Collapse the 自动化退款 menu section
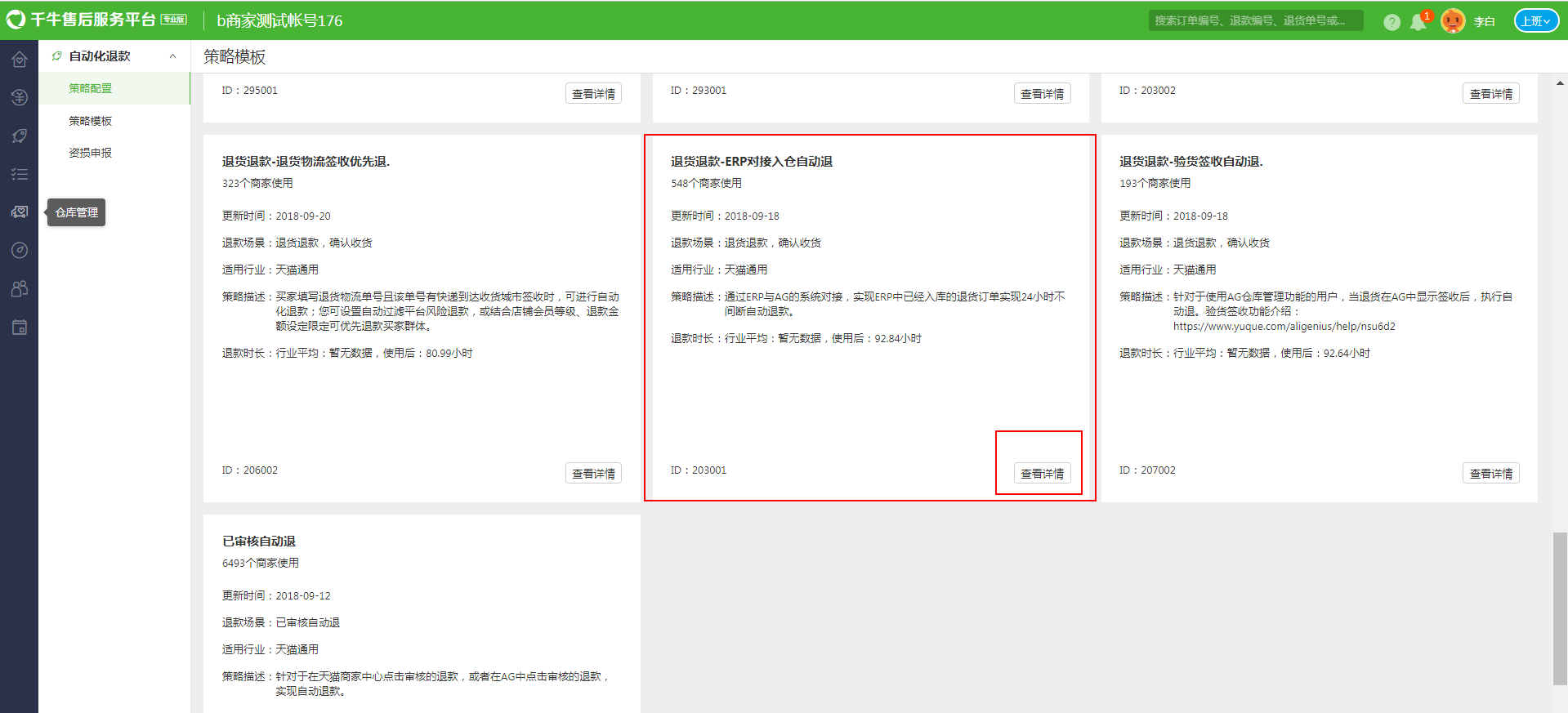The height and width of the screenshot is (713, 1568). [172, 56]
